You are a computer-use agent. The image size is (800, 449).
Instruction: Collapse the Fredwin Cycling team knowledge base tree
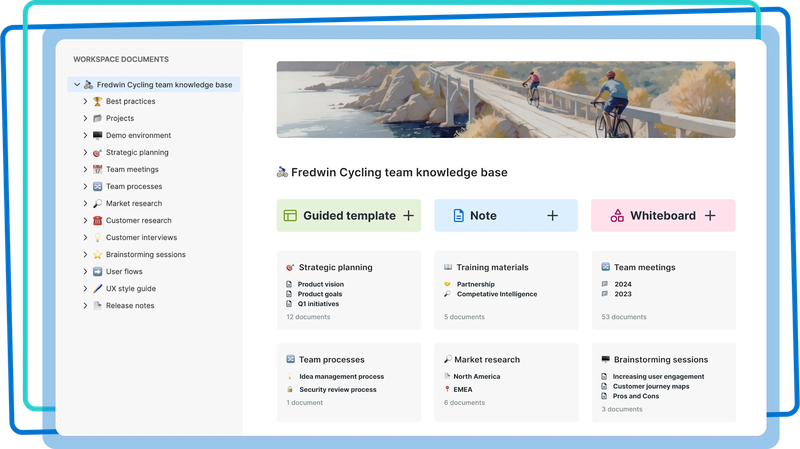click(x=77, y=85)
